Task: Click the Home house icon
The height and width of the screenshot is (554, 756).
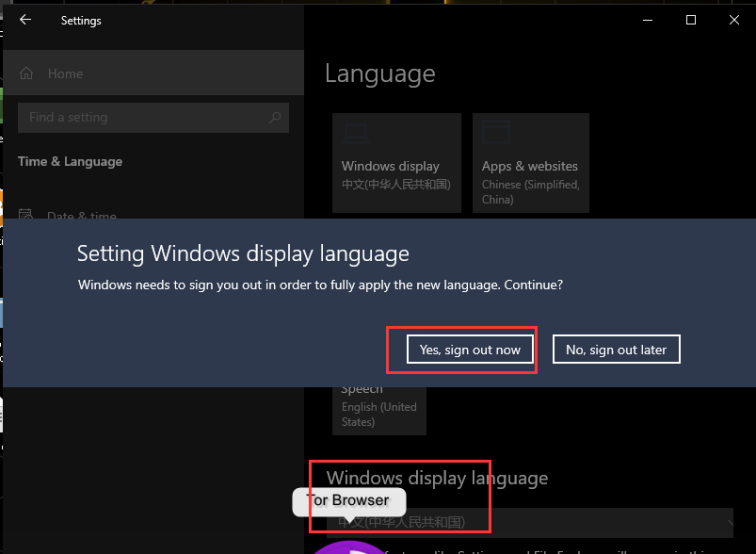Action: pyautogui.click(x=27, y=73)
